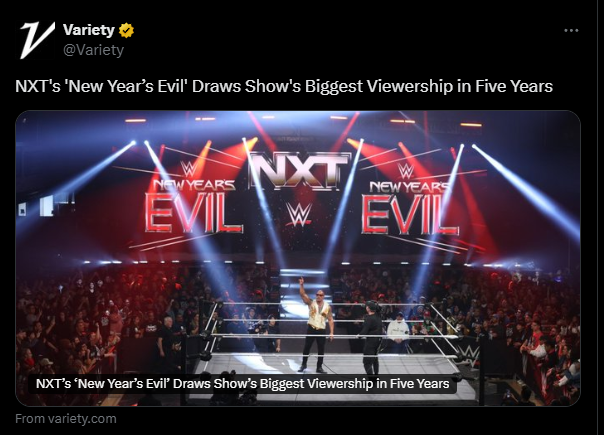Click the left New Year's Evil sign
Viewport: 604px width, 435px height.
coord(194,206)
